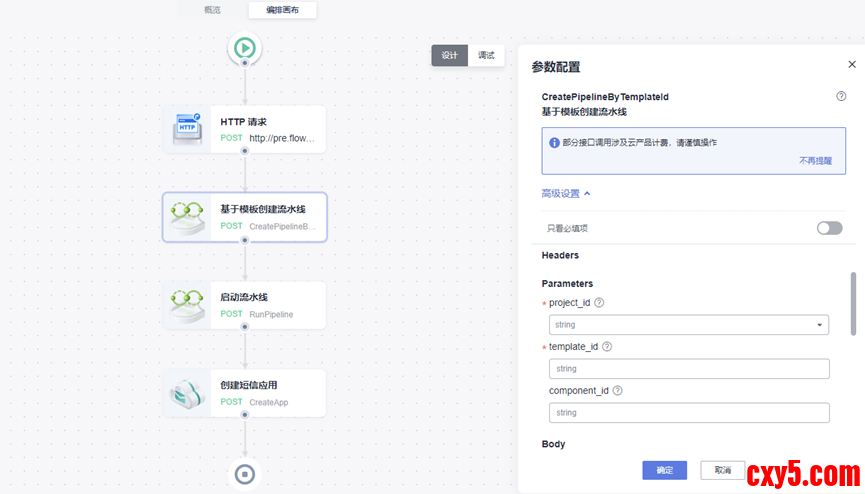Click help icon next to project_id
The height and width of the screenshot is (494, 865).
600,303
